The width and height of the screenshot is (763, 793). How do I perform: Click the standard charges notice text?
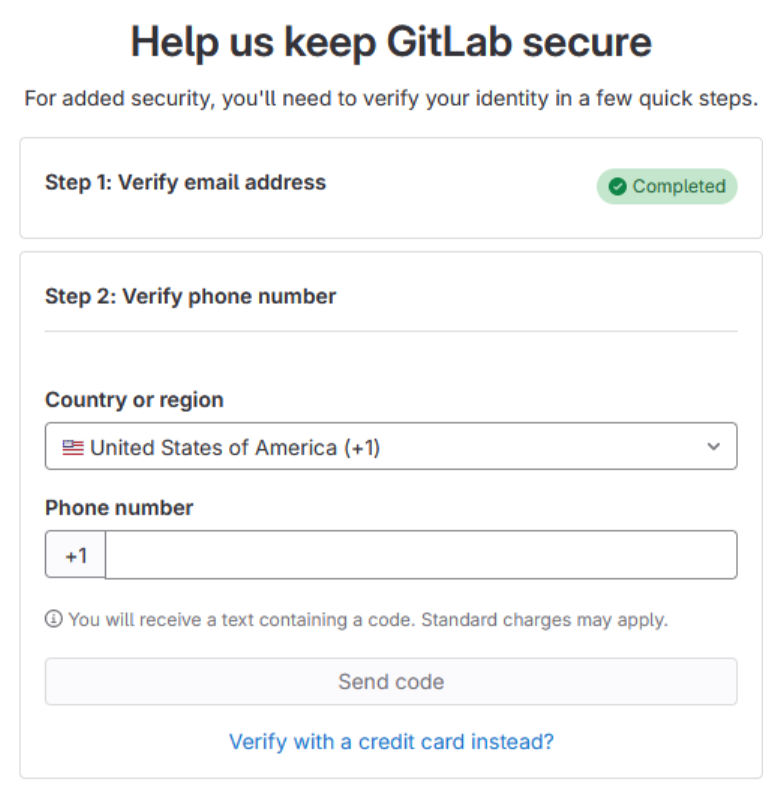[367, 619]
